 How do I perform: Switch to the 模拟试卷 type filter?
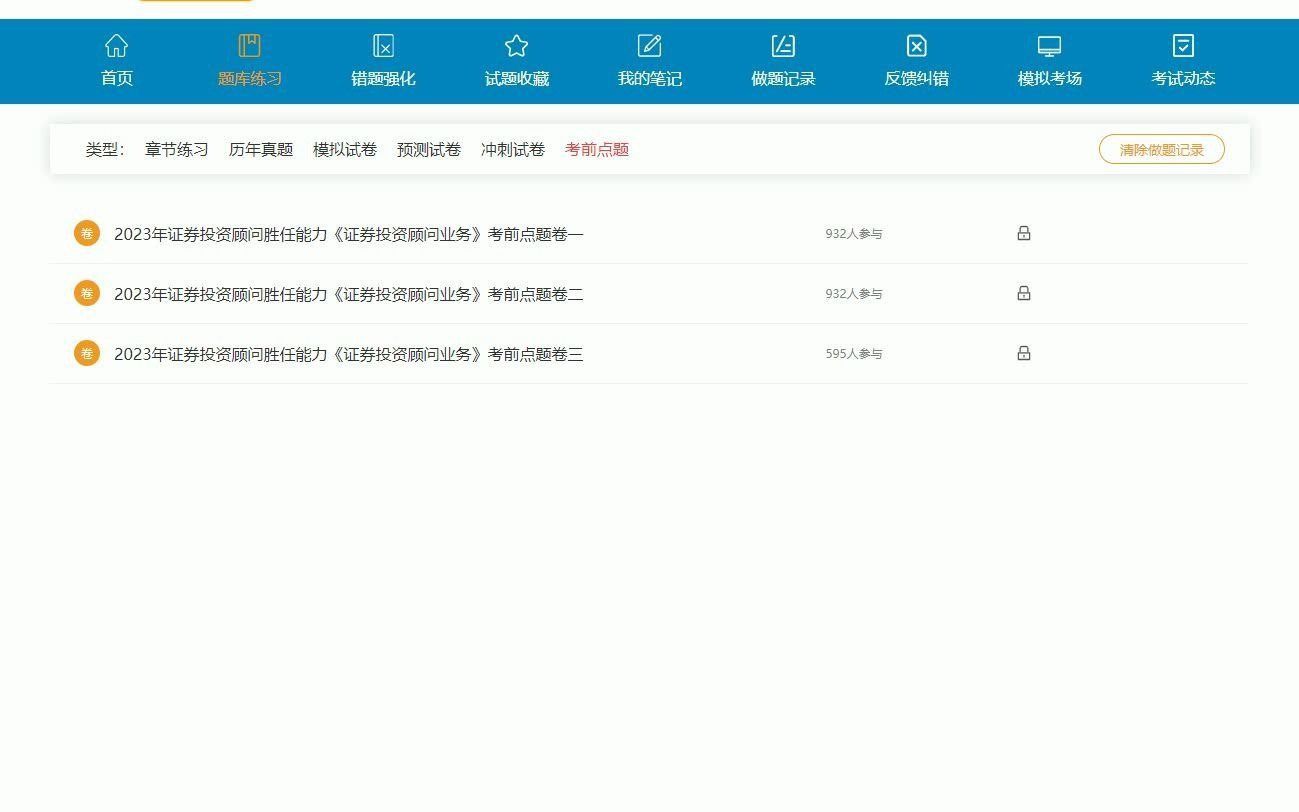pyautogui.click(x=345, y=150)
